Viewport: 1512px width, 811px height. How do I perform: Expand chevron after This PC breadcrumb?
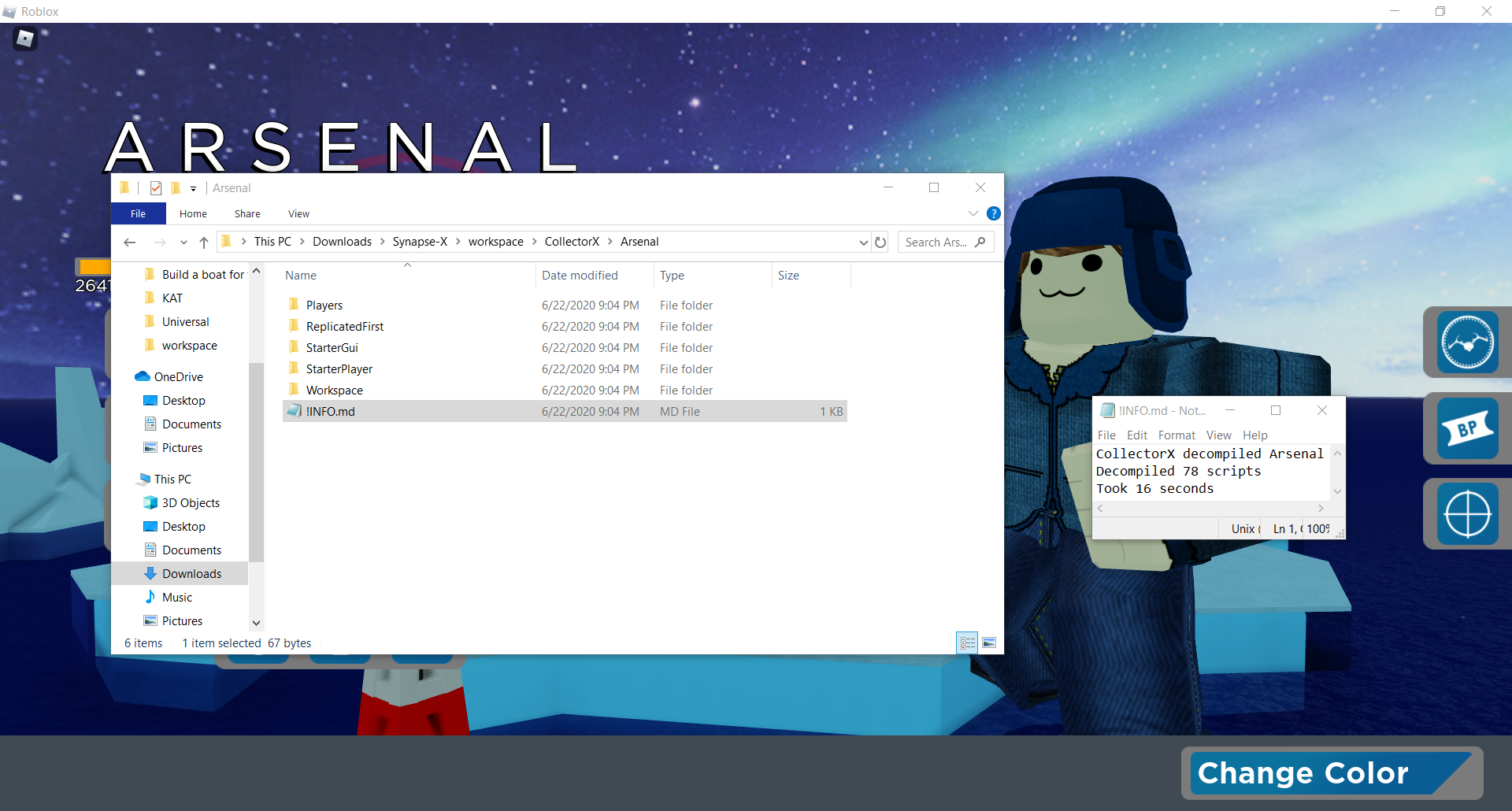point(302,242)
